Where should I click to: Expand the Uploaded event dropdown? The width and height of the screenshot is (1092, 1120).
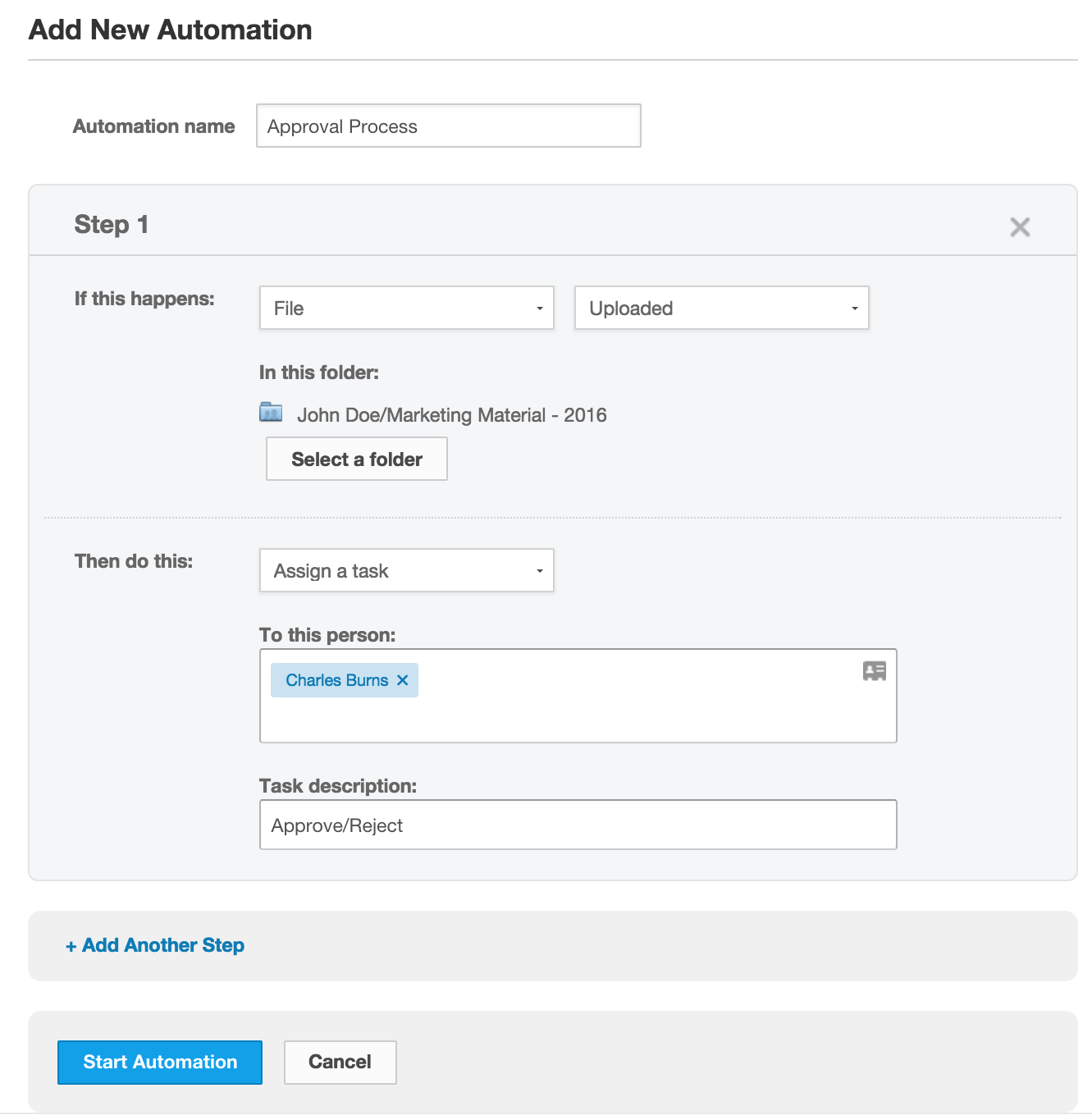[x=721, y=309]
